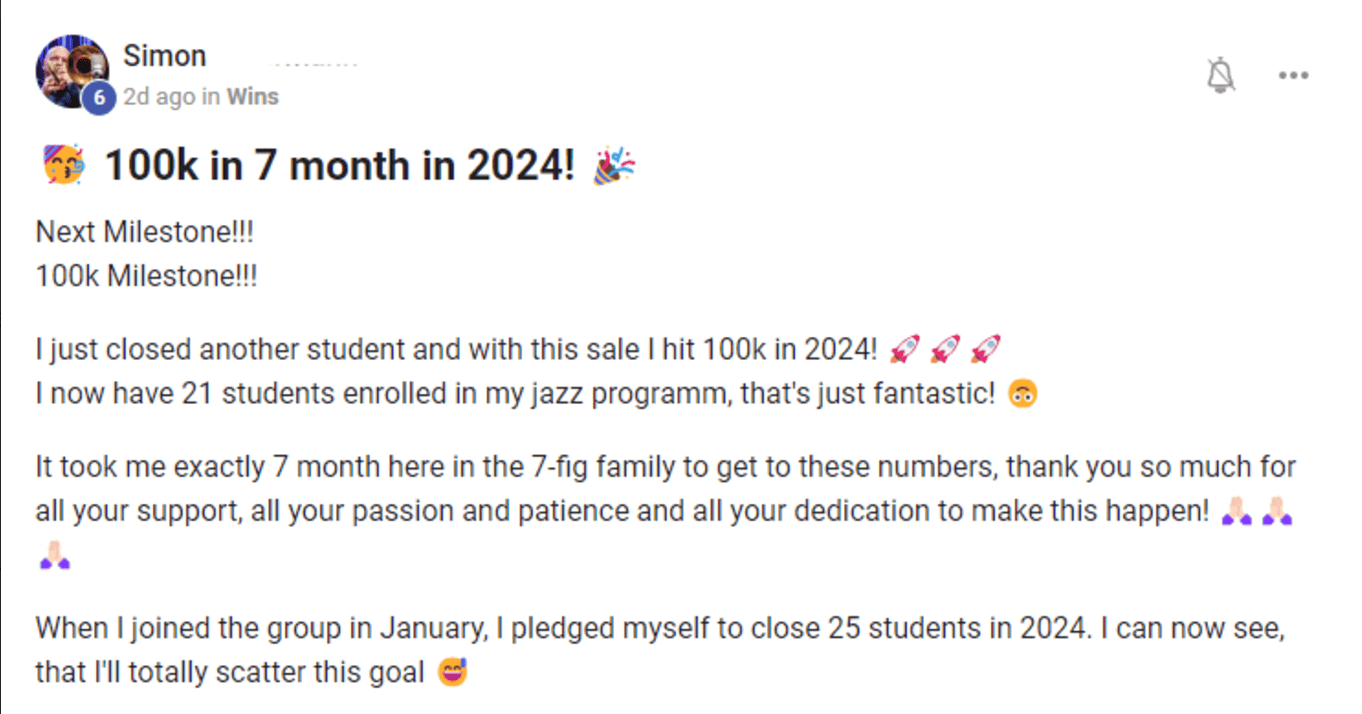Click the praying hands emoji on its own line
This screenshot has width=1362, height=714.
coord(54,555)
